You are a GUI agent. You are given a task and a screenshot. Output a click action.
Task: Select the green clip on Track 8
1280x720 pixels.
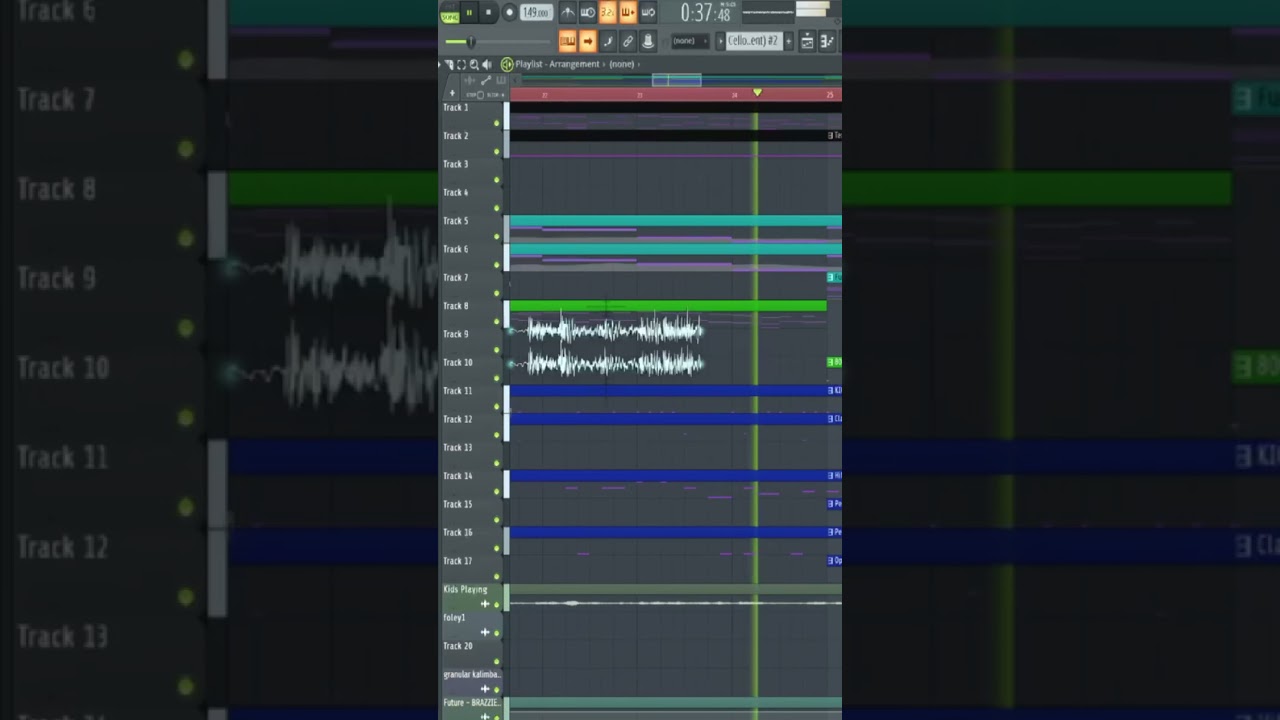[x=668, y=305]
